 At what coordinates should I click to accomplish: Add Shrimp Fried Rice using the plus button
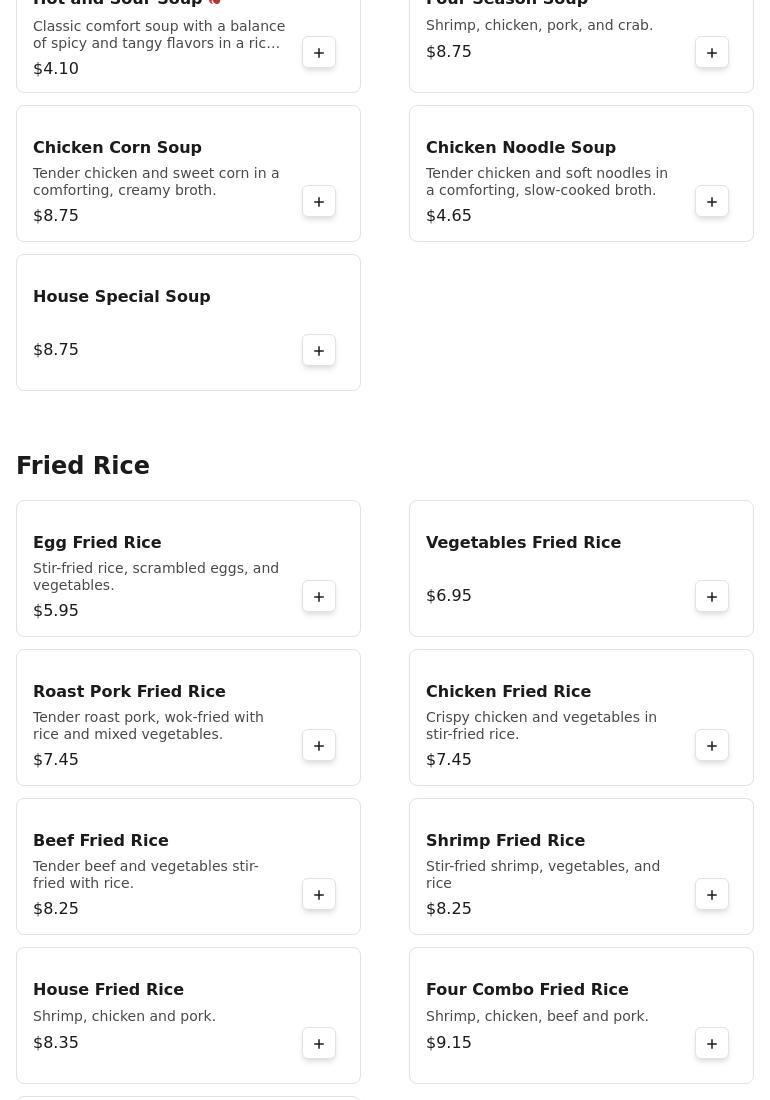[711, 894]
